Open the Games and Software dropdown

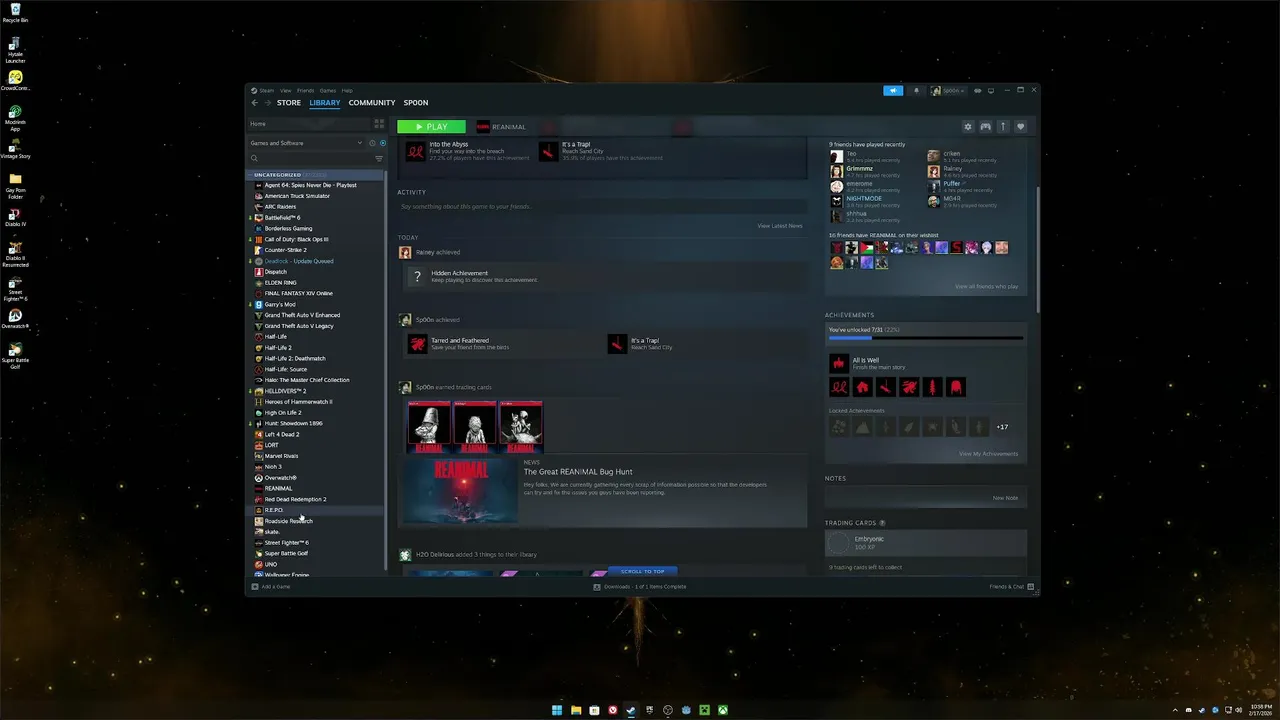click(x=306, y=143)
